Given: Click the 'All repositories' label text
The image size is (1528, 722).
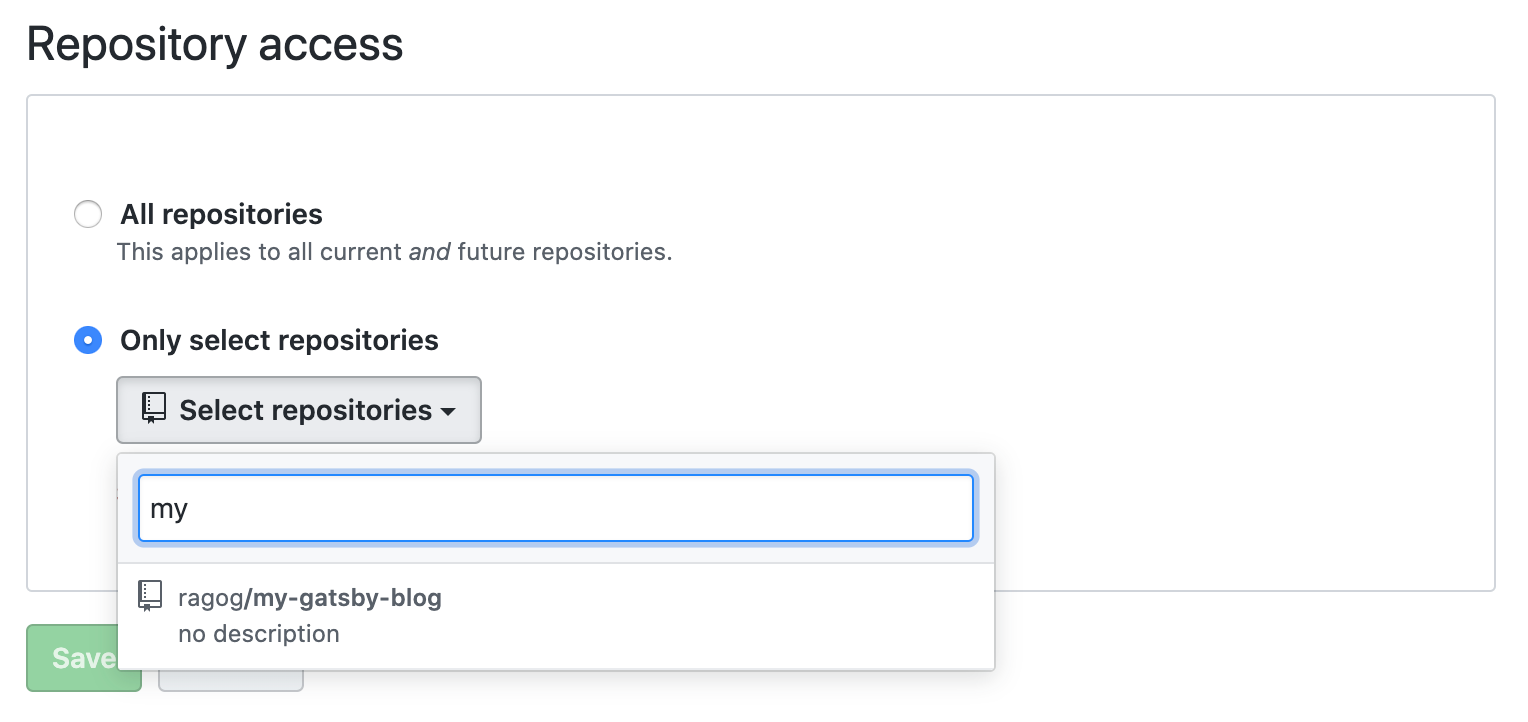Looking at the screenshot, I should [222, 214].
